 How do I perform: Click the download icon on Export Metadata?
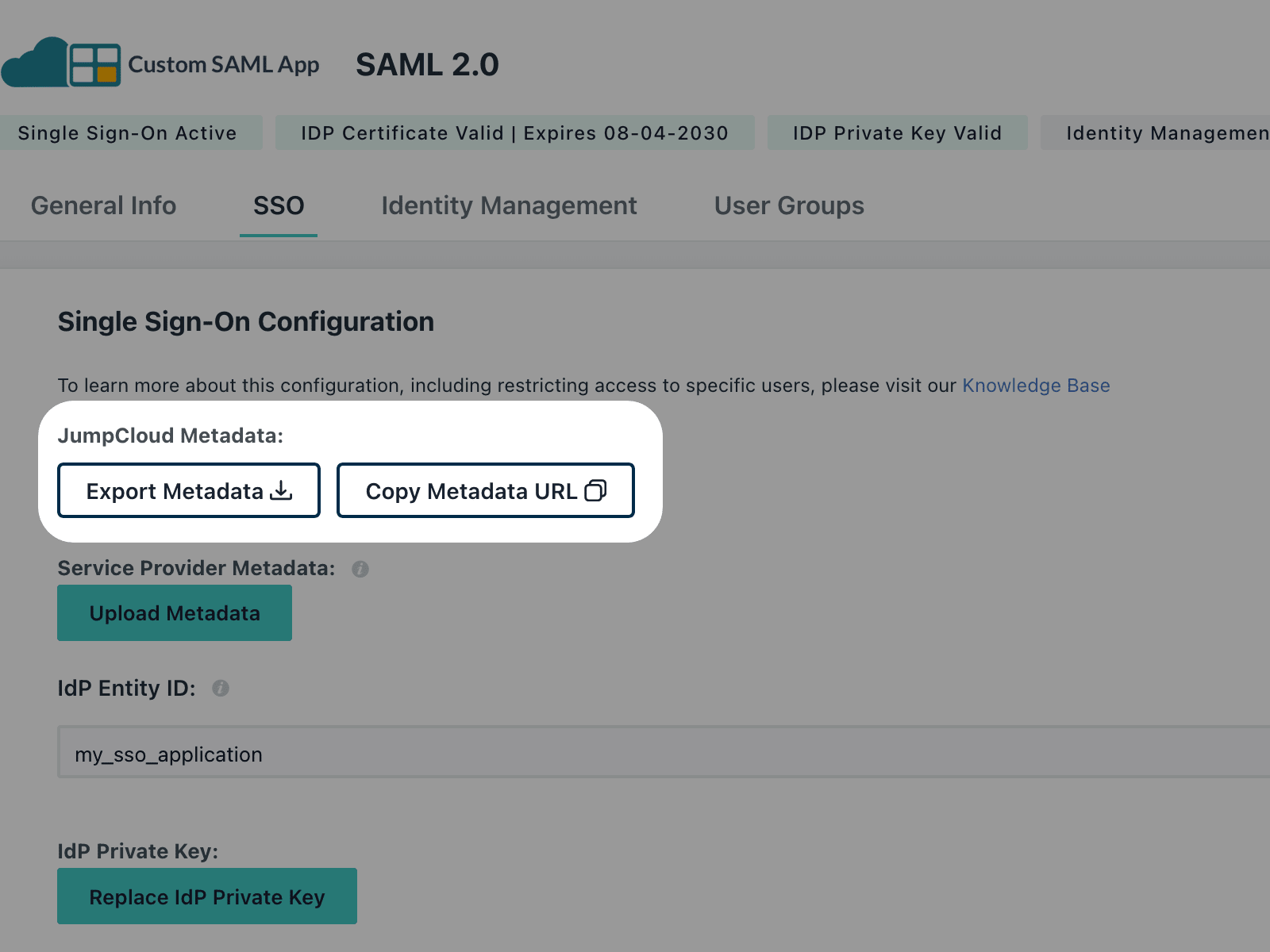click(281, 491)
